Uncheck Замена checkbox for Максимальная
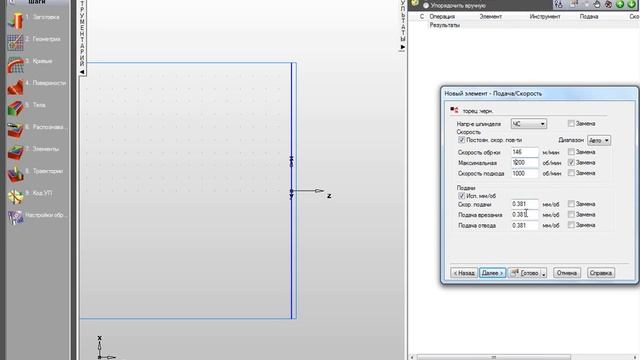Image resolution: width=640 pixels, height=360 pixels. coord(571,162)
